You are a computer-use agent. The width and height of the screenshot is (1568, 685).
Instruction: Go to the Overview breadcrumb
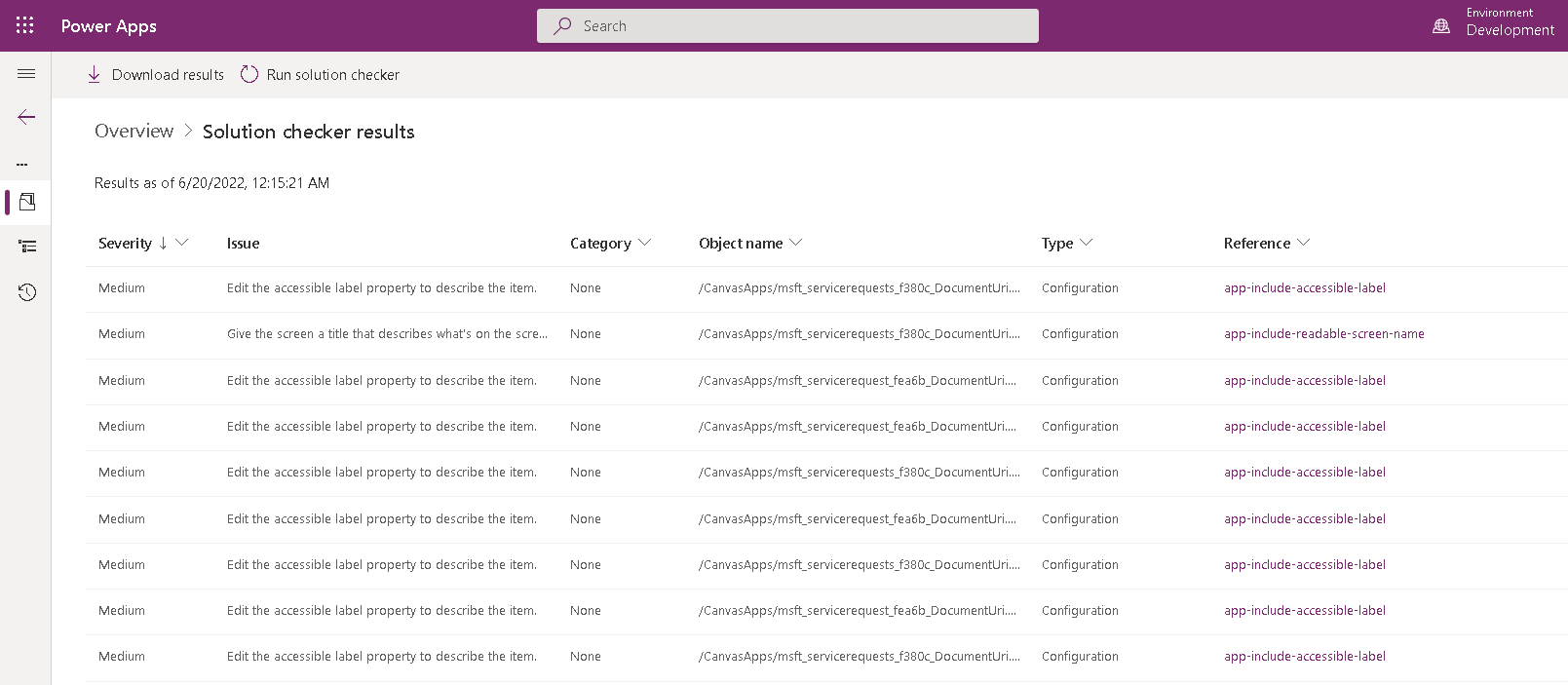(134, 132)
